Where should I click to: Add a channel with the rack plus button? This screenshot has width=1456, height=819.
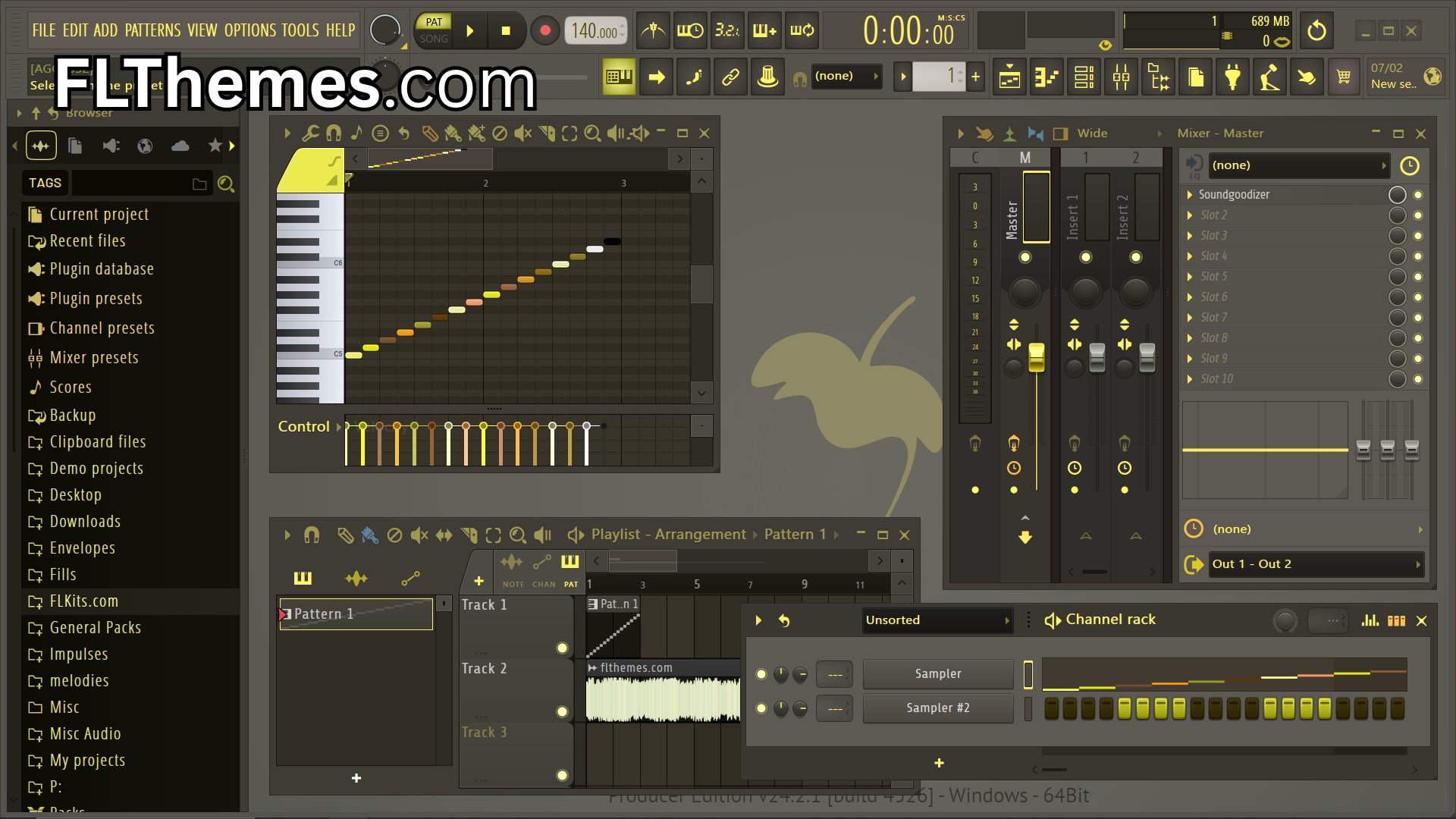pos(939,764)
